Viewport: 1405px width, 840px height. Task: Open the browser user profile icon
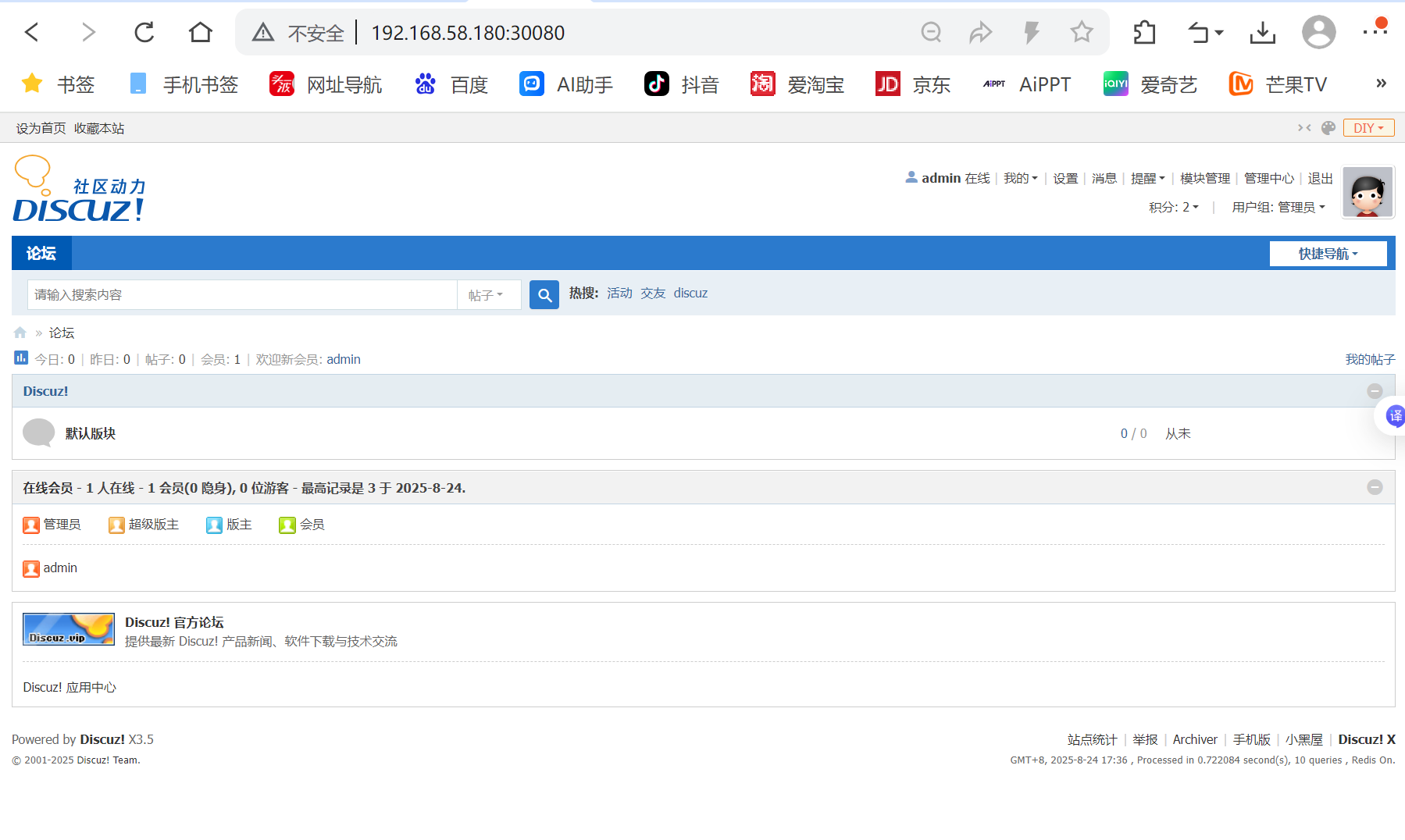(1319, 32)
